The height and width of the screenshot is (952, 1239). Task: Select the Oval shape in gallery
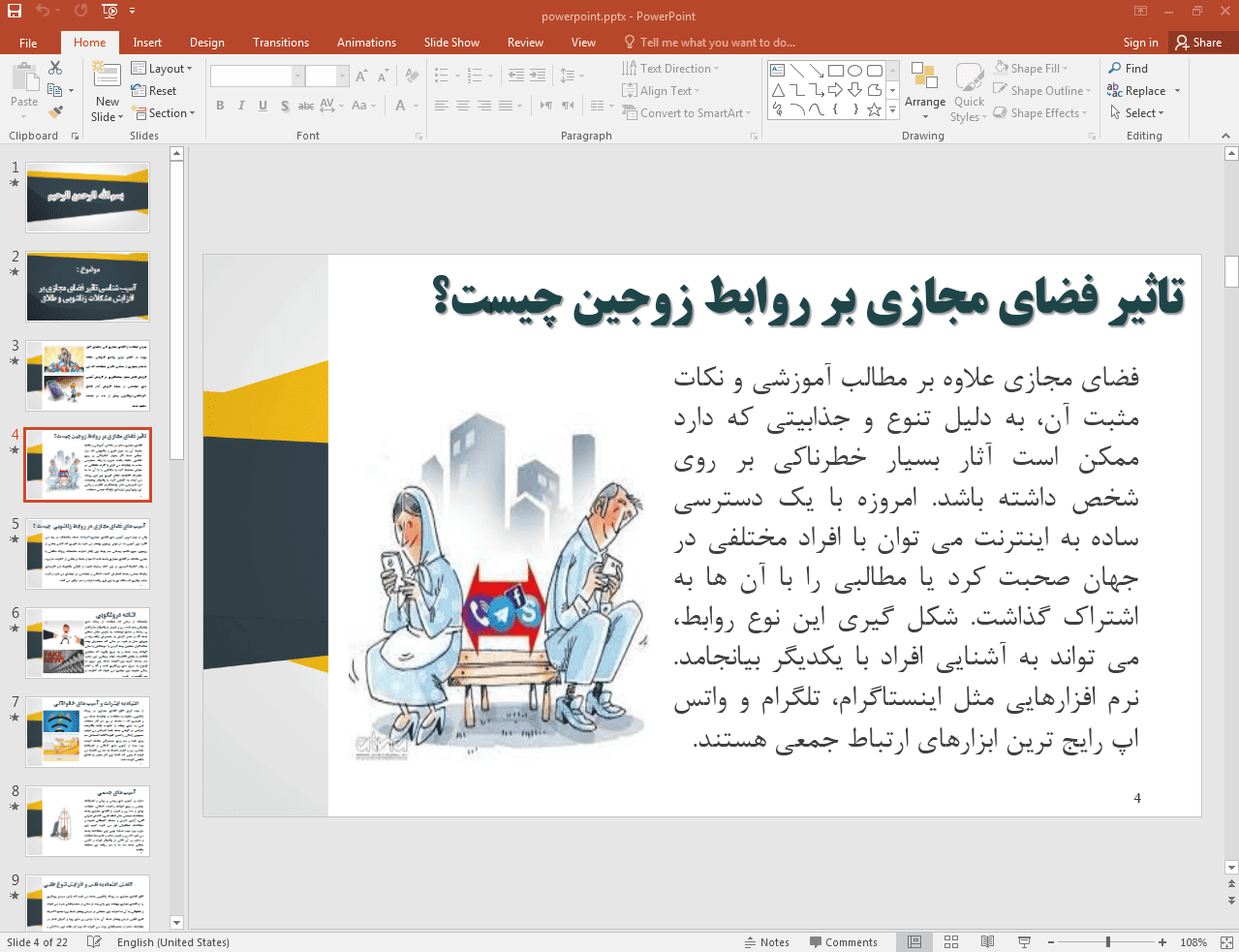coord(855,71)
